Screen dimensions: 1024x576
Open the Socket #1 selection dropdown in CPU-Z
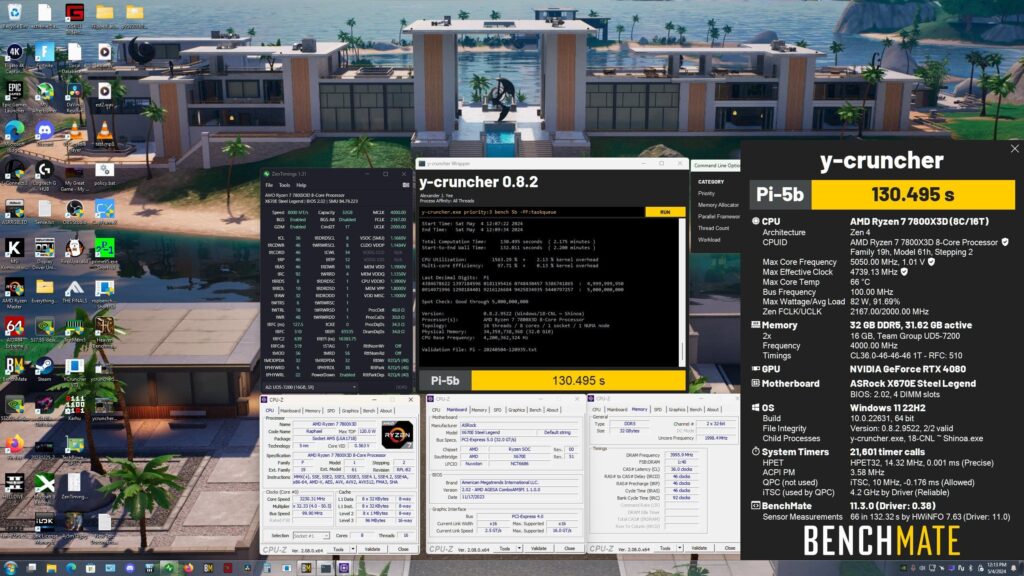click(311, 536)
